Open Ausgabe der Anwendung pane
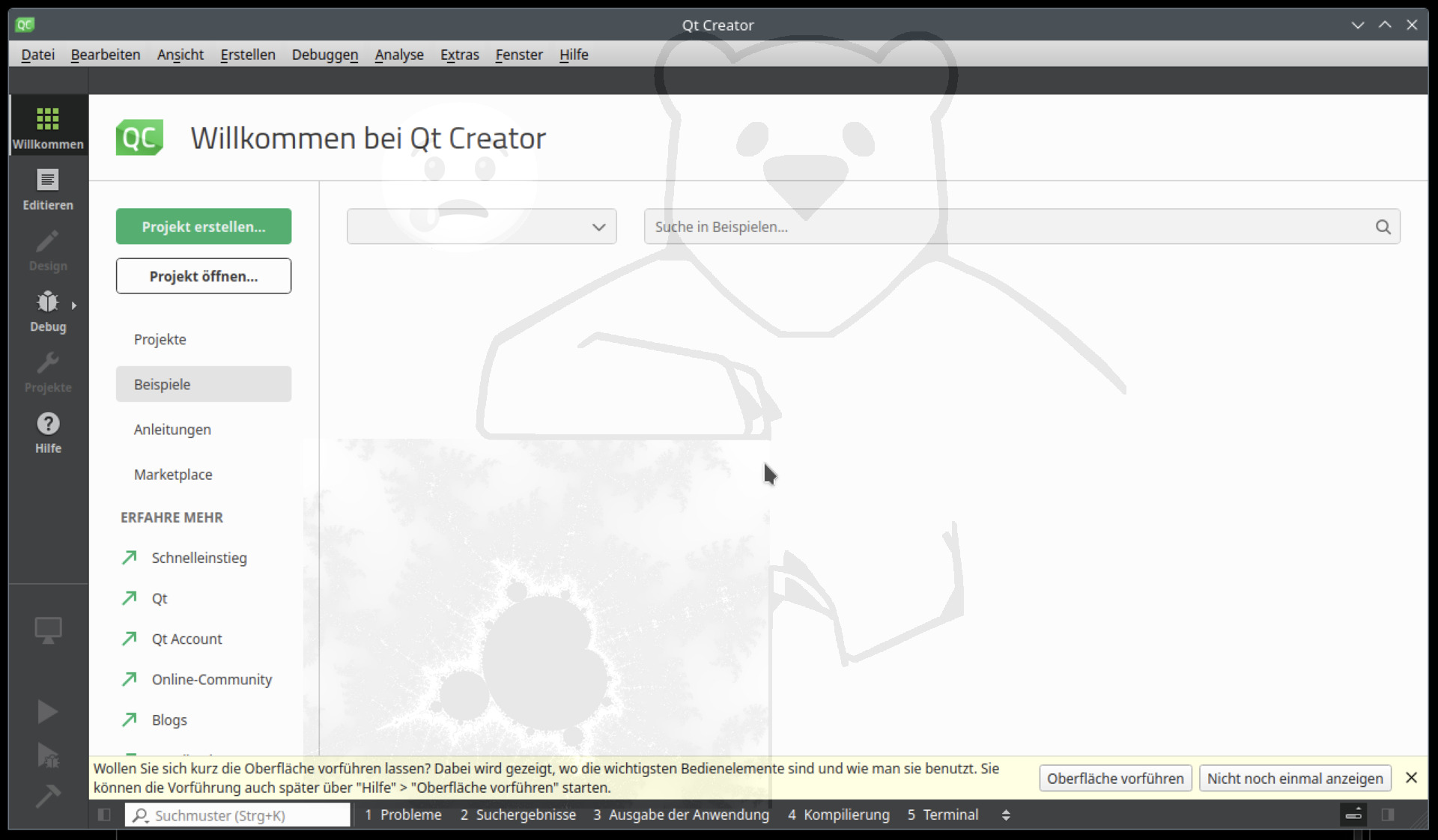This screenshot has height=840, width=1438. pos(681,815)
